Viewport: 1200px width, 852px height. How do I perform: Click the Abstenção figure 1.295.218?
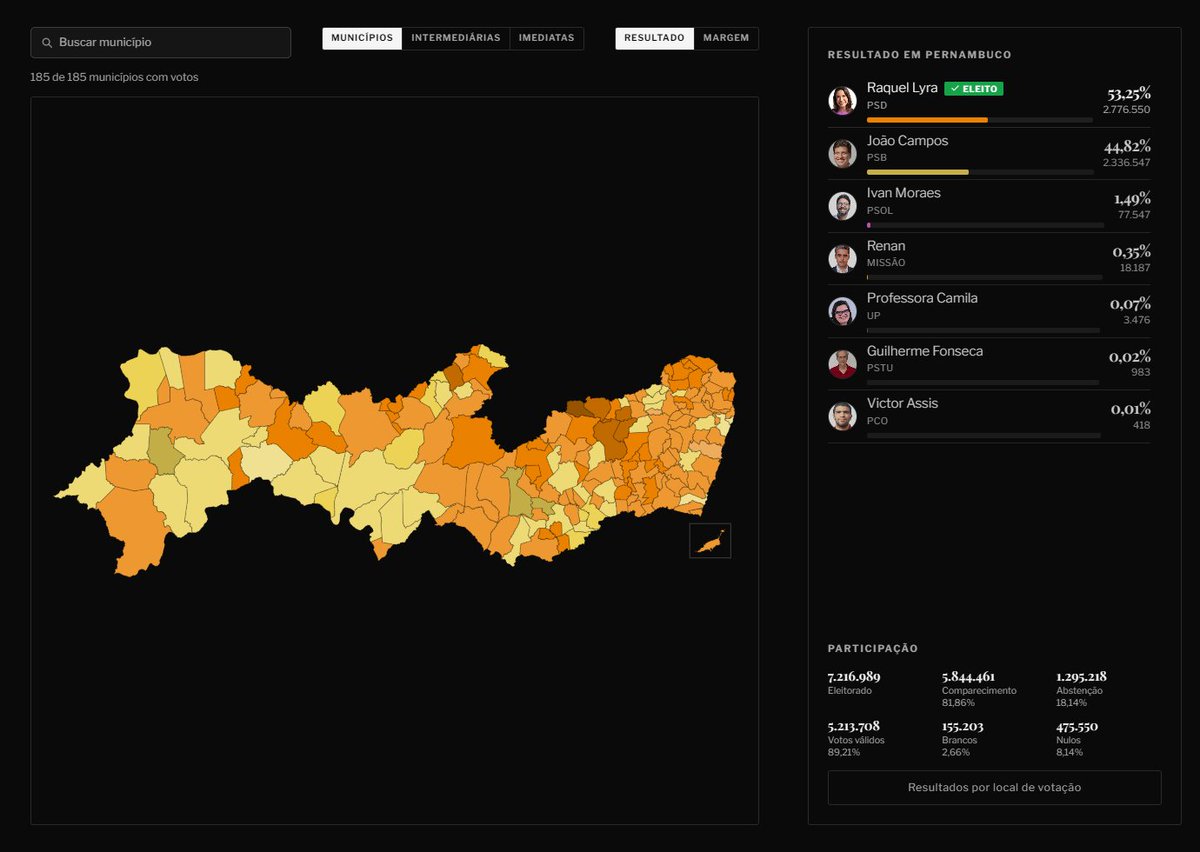[x=1081, y=676]
